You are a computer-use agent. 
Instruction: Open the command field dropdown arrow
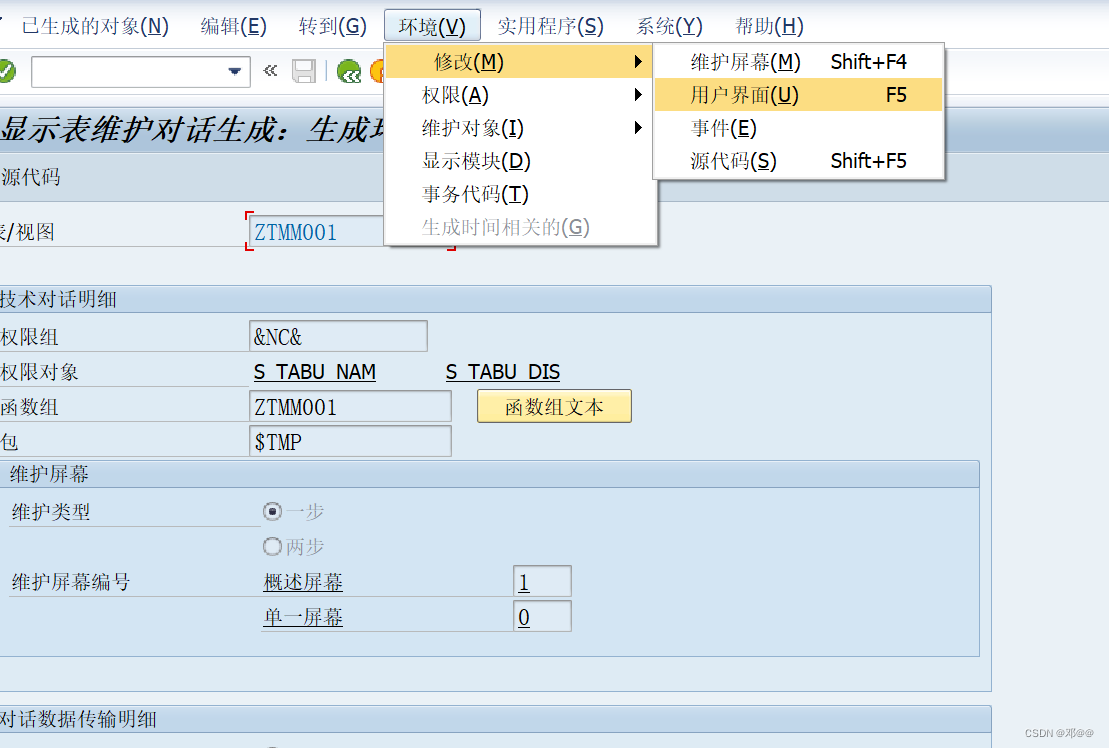[x=235, y=71]
